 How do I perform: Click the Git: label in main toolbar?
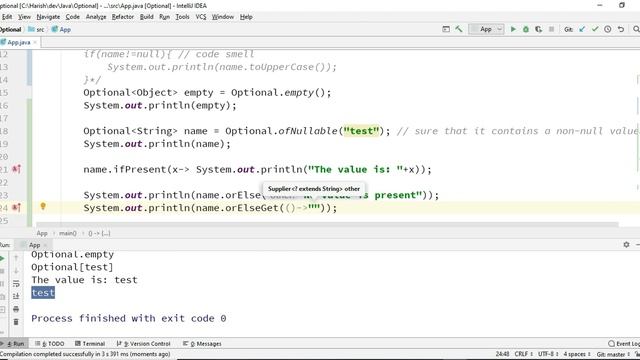point(568,29)
